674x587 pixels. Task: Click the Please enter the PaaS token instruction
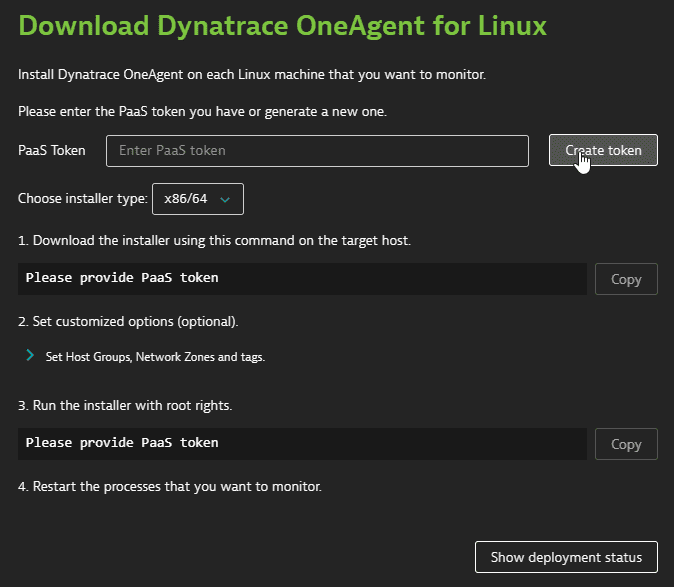point(202,112)
